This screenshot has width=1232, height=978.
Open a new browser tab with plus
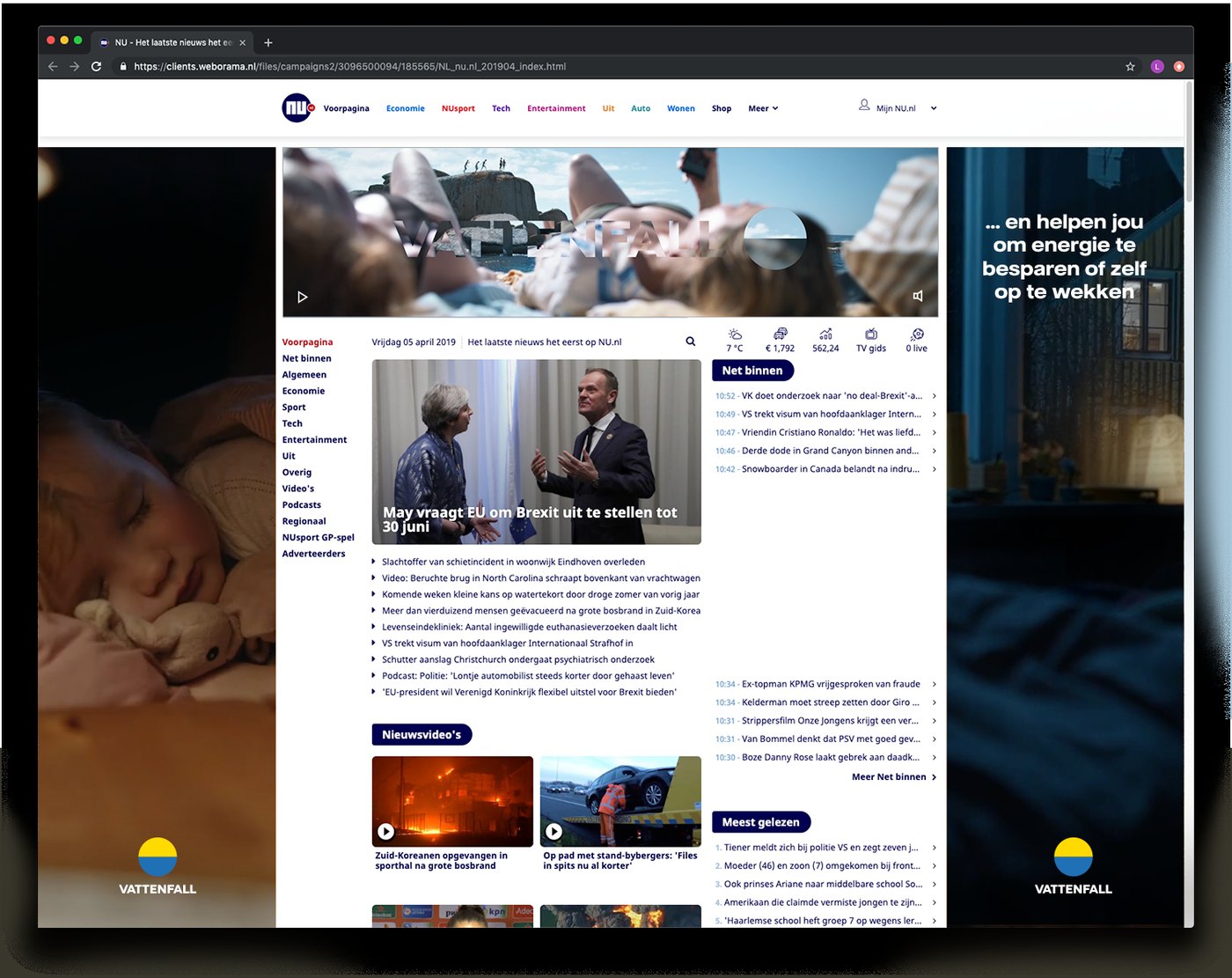268,42
